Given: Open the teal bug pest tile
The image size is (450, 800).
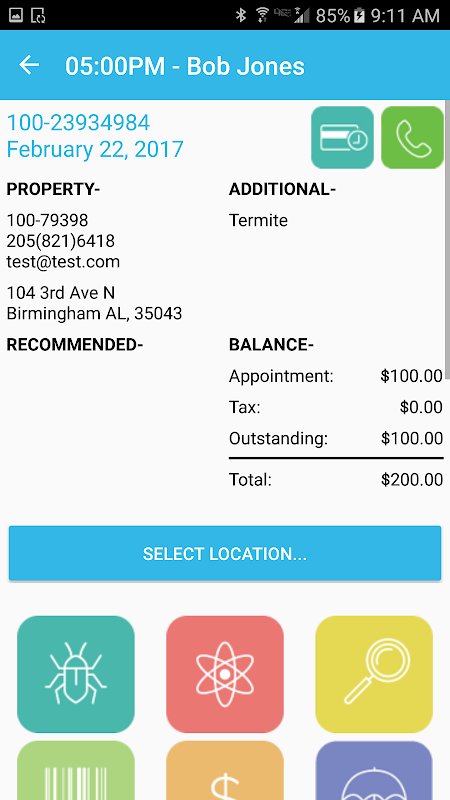Looking at the screenshot, I should pos(76,674).
